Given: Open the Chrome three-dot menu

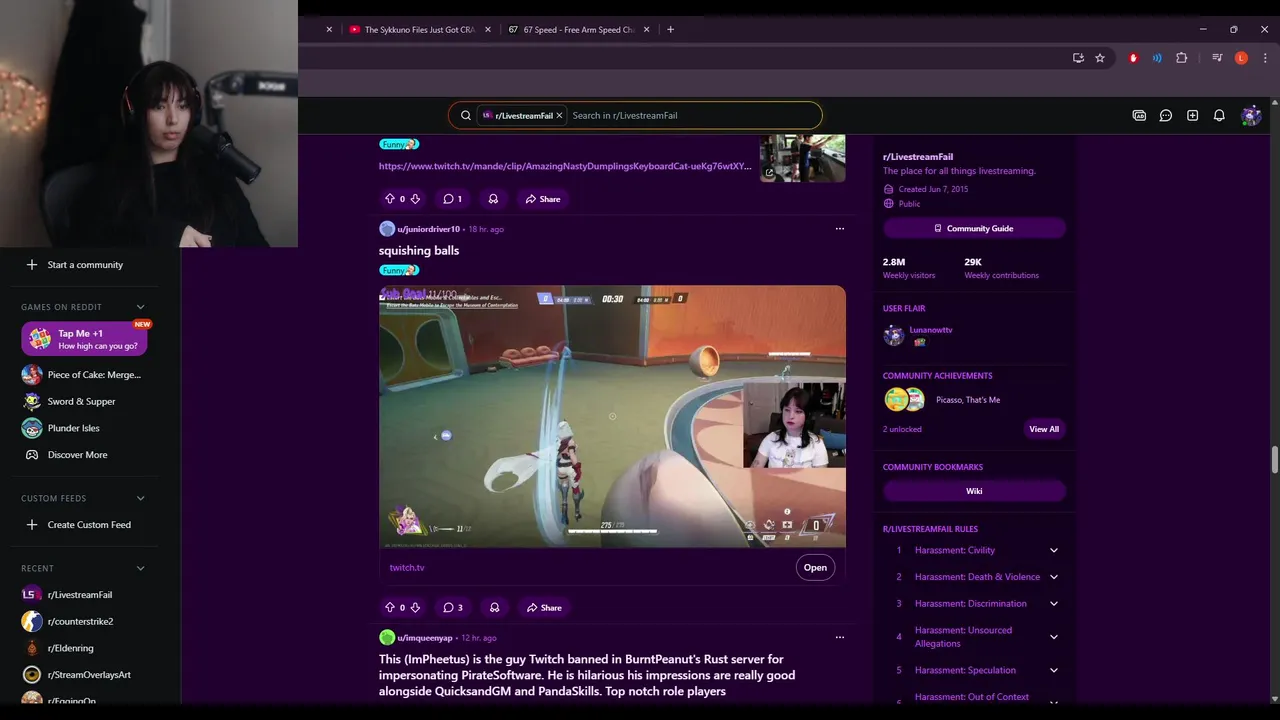Looking at the screenshot, I should [1265, 58].
